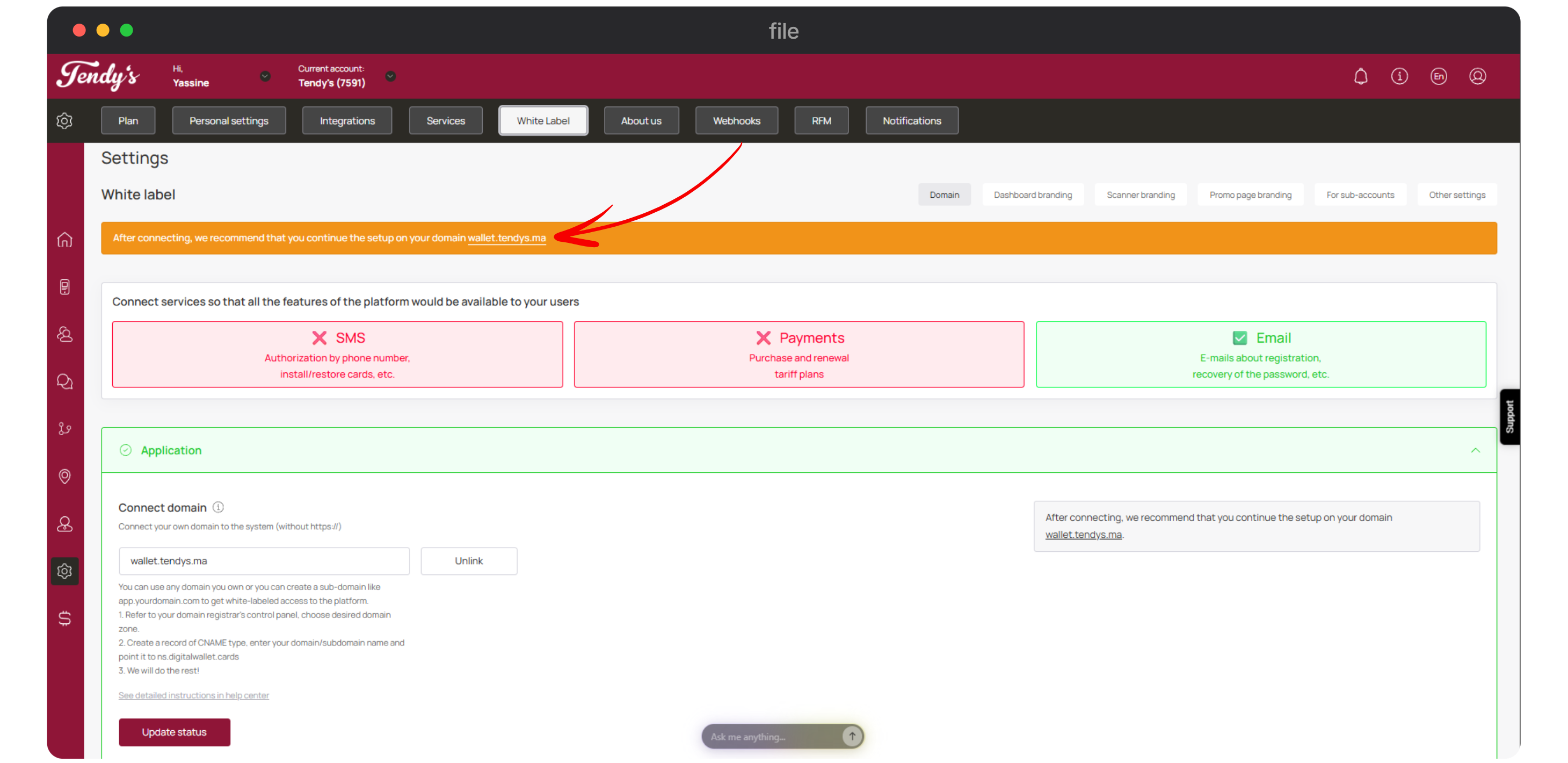The width and height of the screenshot is (1568, 763).
Task: Open the Integrations settings tab
Action: (347, 120)
